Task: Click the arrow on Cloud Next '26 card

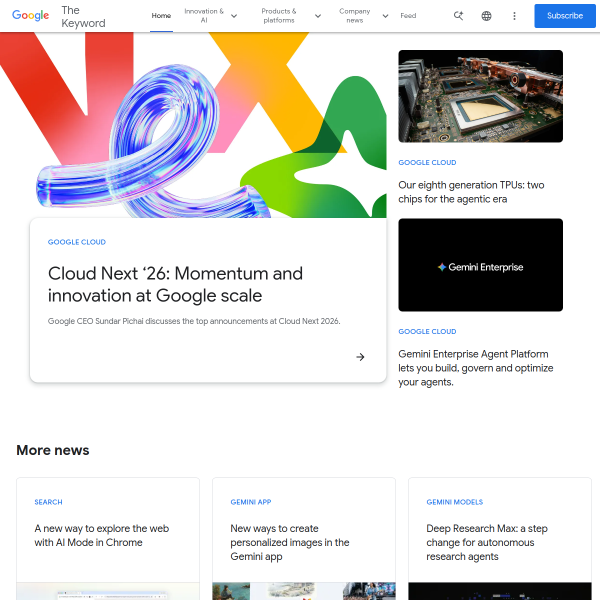Action: click(360, 357)
